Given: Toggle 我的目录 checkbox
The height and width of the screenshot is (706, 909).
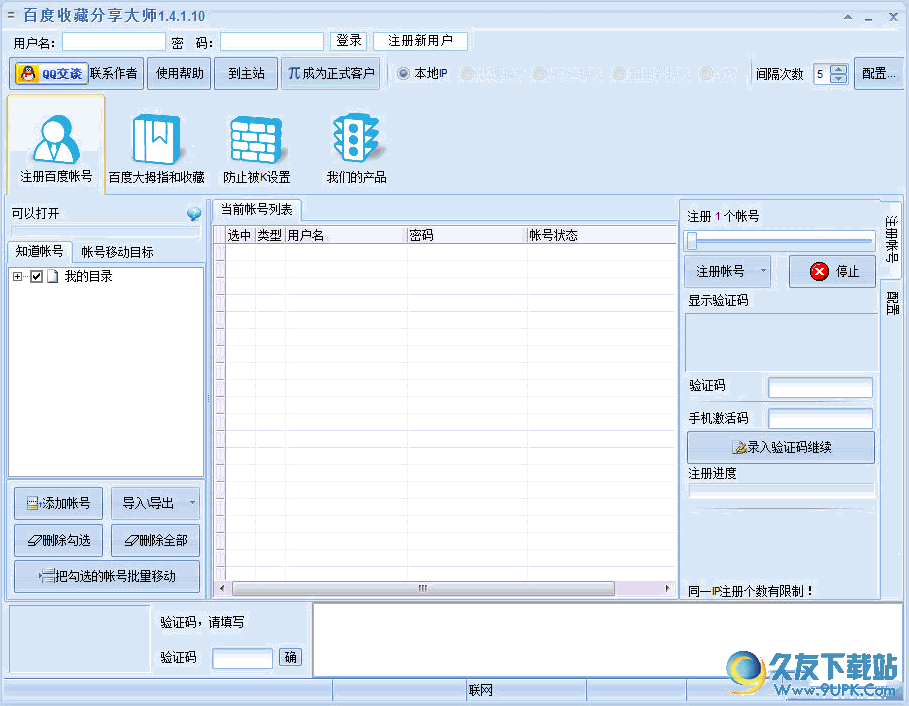Looking at the screenshot, I should click(37, 276).
